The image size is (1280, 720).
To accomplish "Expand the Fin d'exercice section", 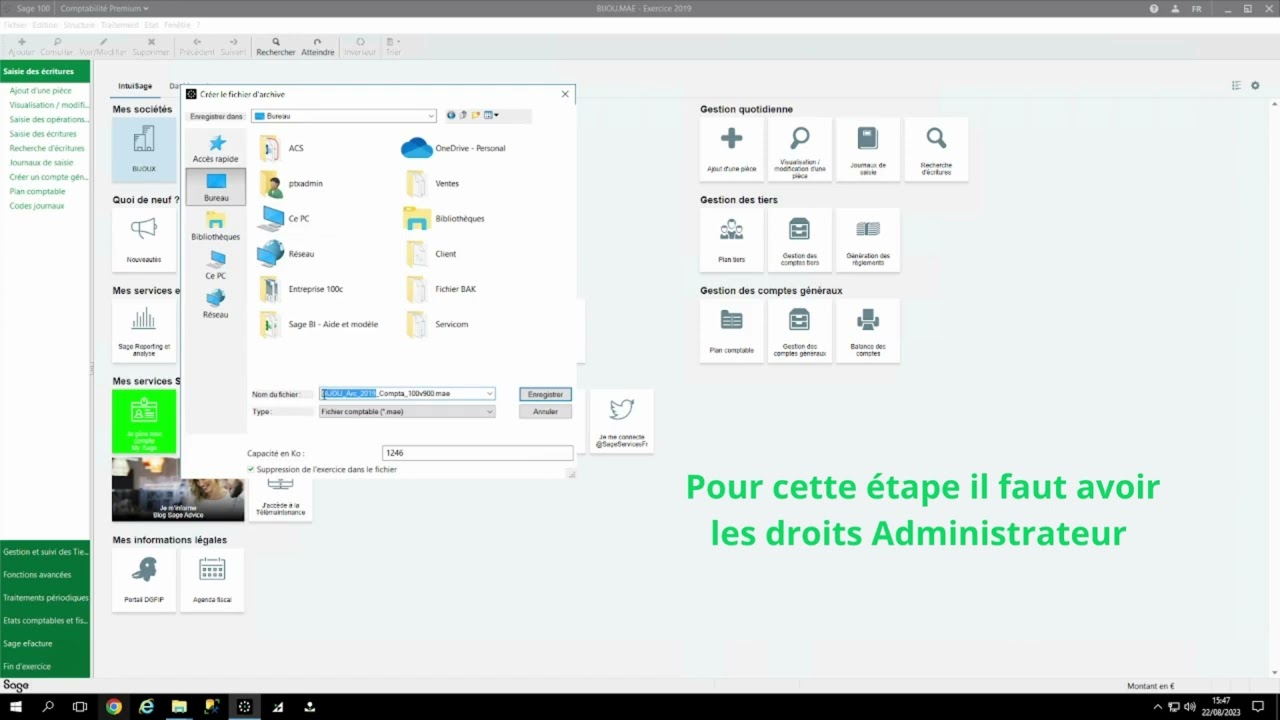I will pos(45,666).
